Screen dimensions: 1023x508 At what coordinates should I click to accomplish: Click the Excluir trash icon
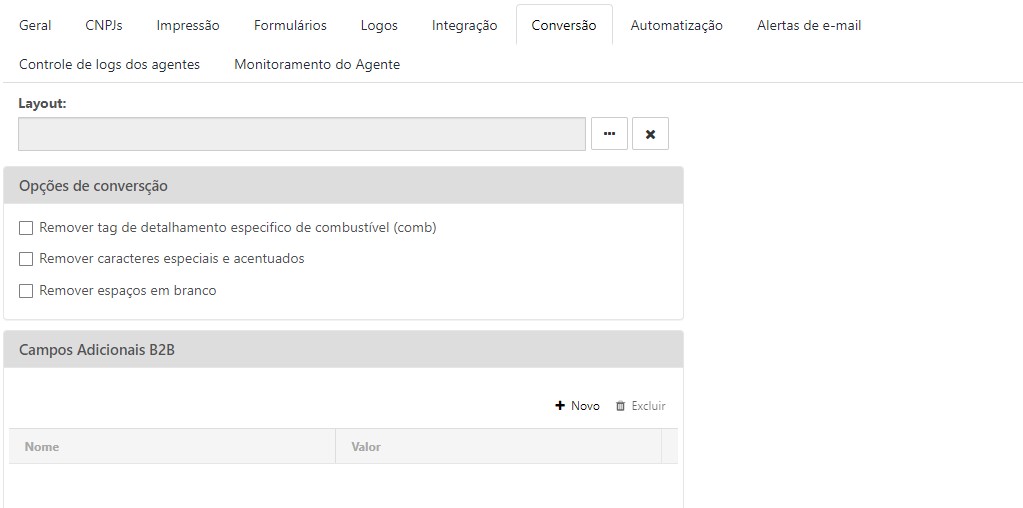pyautogui.click(x=620, y=406)
